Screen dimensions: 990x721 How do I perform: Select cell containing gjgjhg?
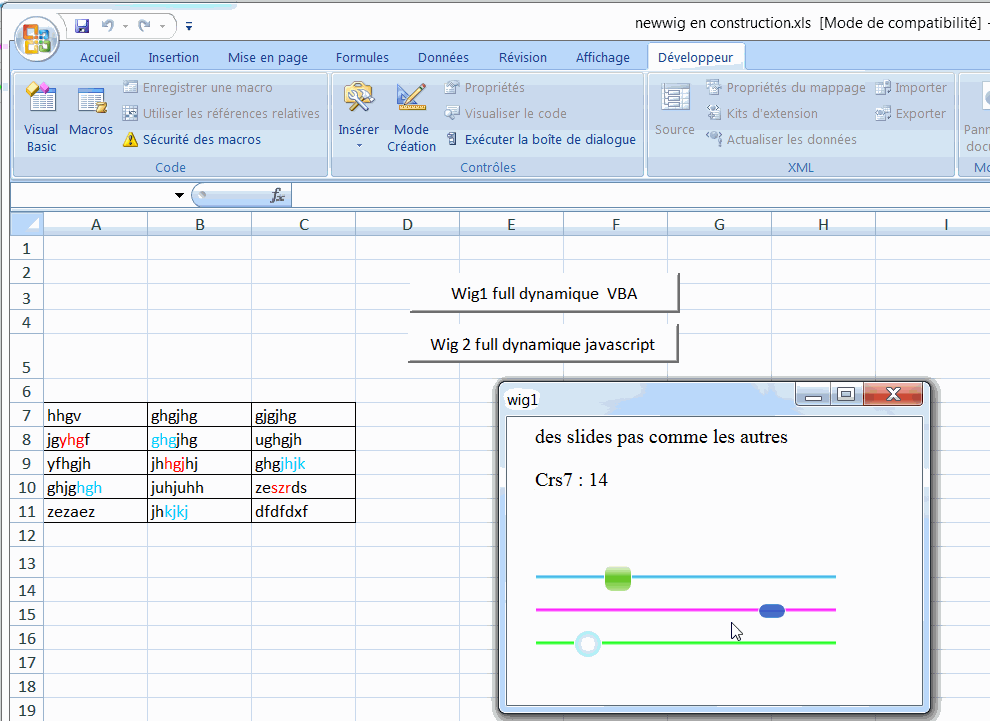pos(304,415)
